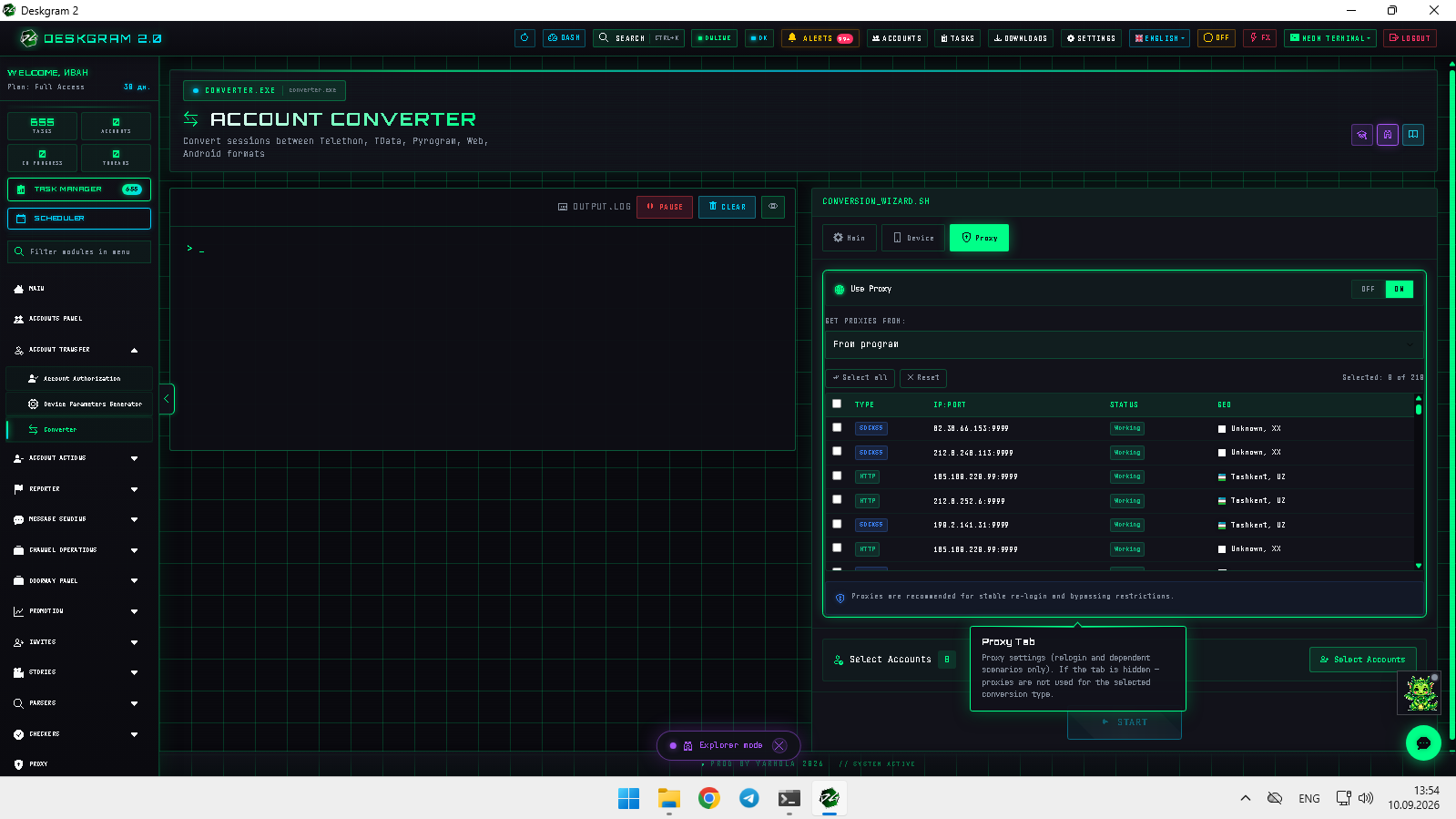Check the proxy 198.2.141.31:9999 row
The height and width of the screenshot is (819, 1456).
[837, 524]
